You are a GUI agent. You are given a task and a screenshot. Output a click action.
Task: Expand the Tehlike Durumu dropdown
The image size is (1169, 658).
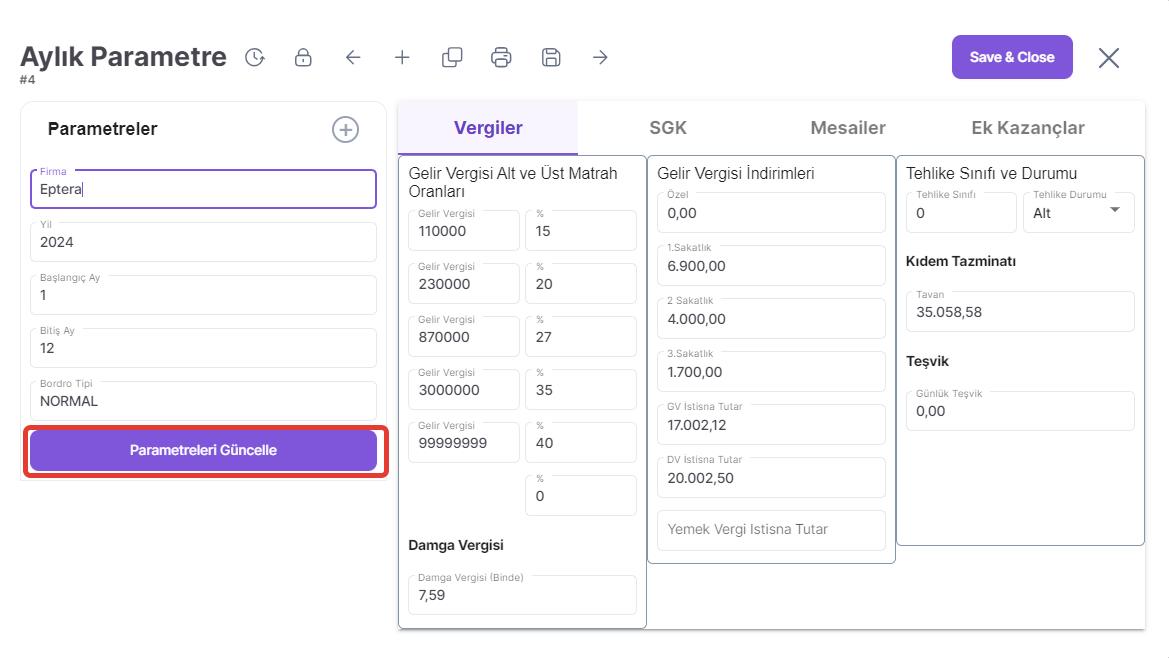(1114, 211)
